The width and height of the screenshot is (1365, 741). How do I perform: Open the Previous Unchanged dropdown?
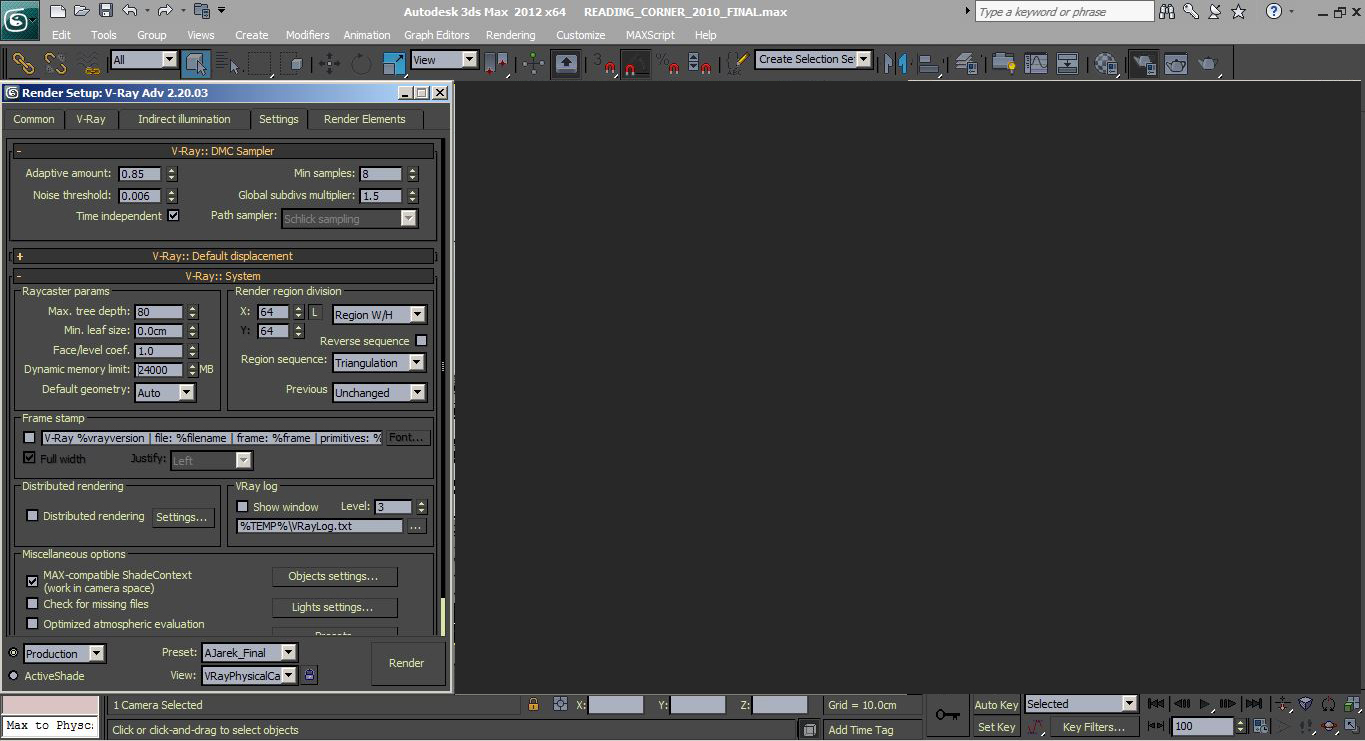point(379,393)
